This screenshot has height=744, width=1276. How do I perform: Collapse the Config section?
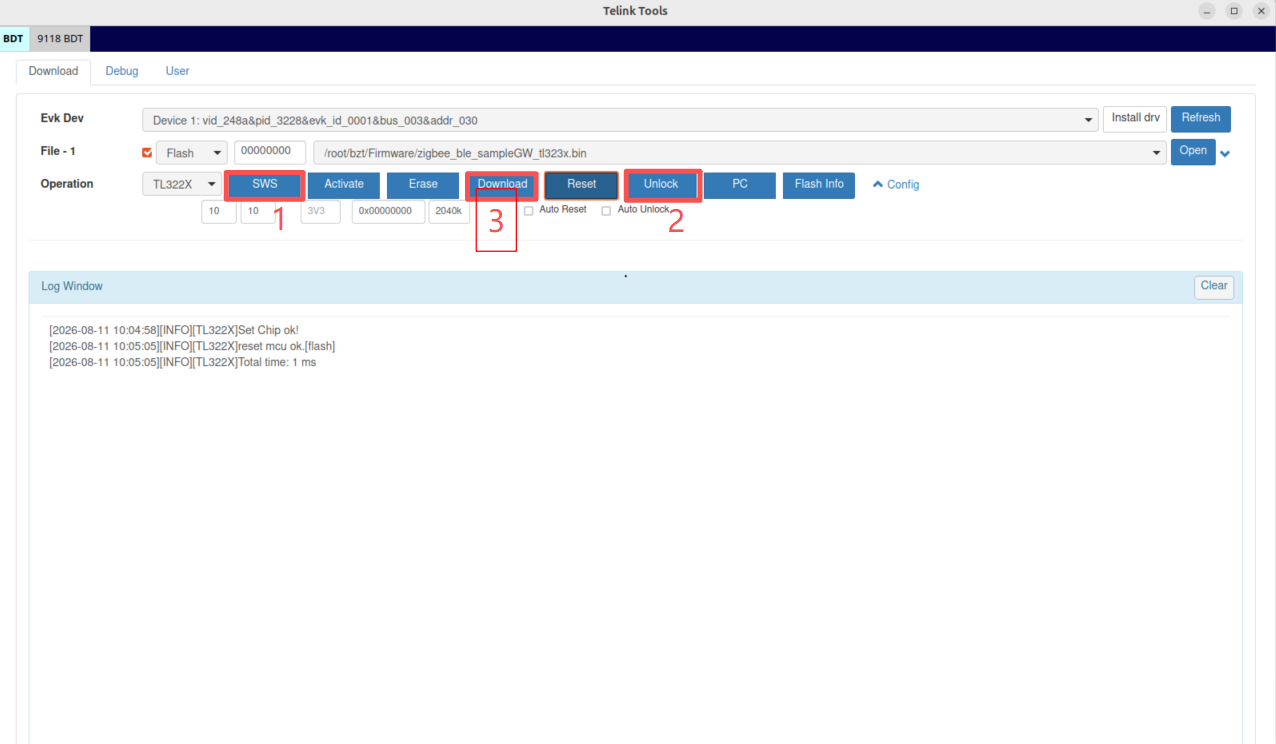click(x=896, y=185)
